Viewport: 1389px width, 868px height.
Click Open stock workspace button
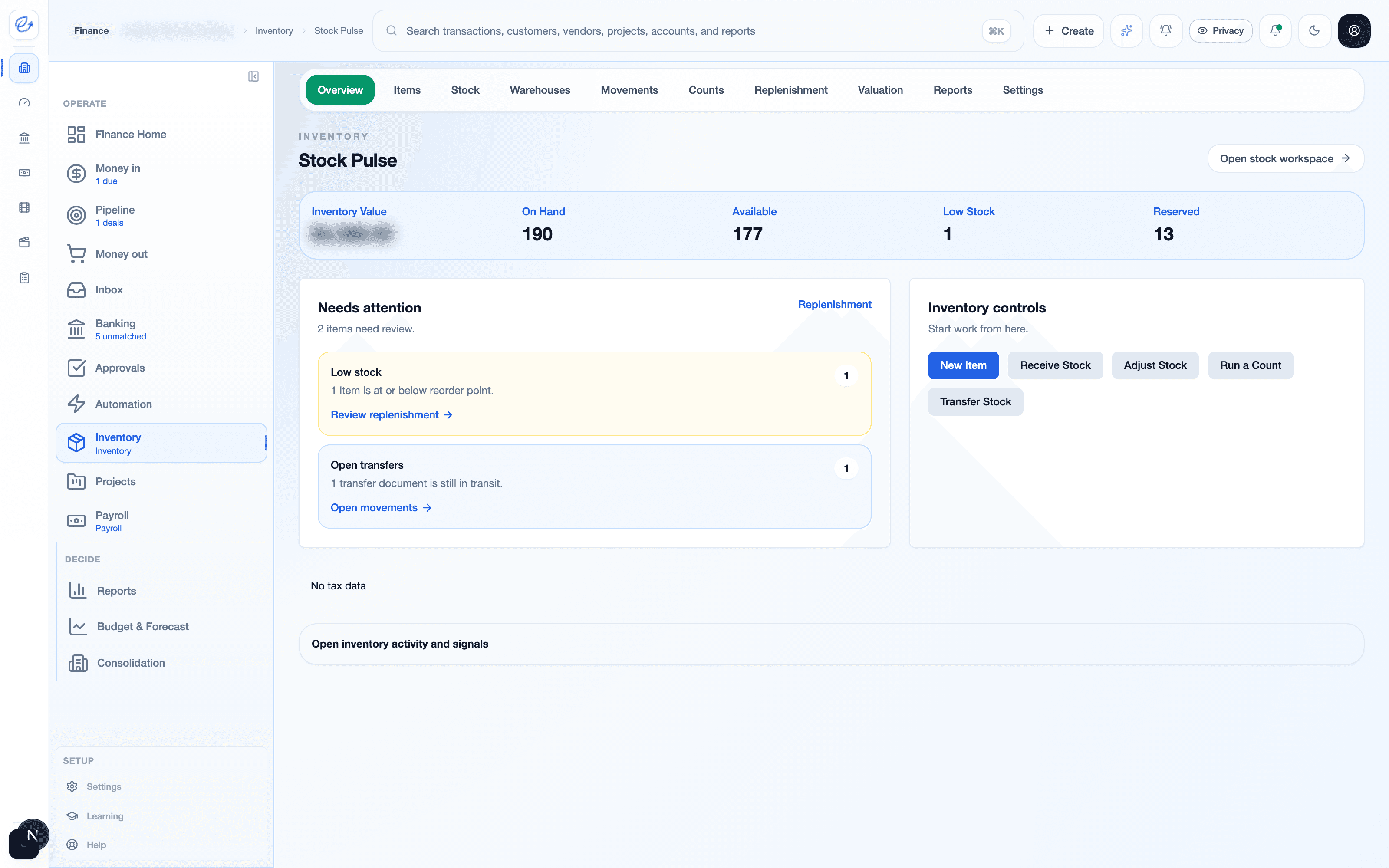(1286, 158)
